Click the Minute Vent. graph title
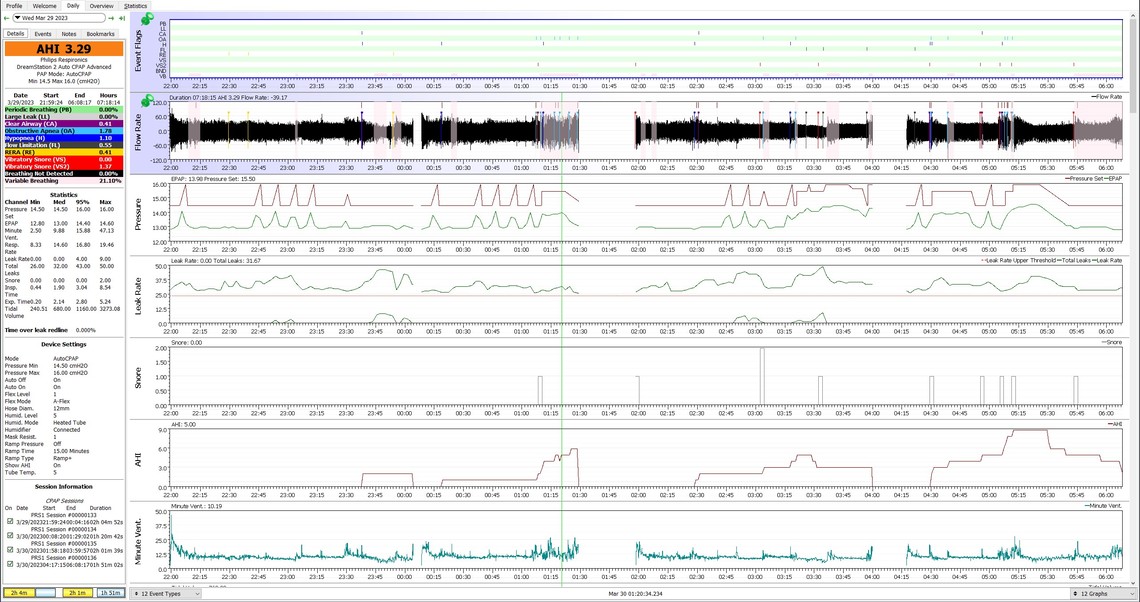Image resolution: width=1140 pixels, height=602 pixels. pyautogui.click(x=138, y=542)
